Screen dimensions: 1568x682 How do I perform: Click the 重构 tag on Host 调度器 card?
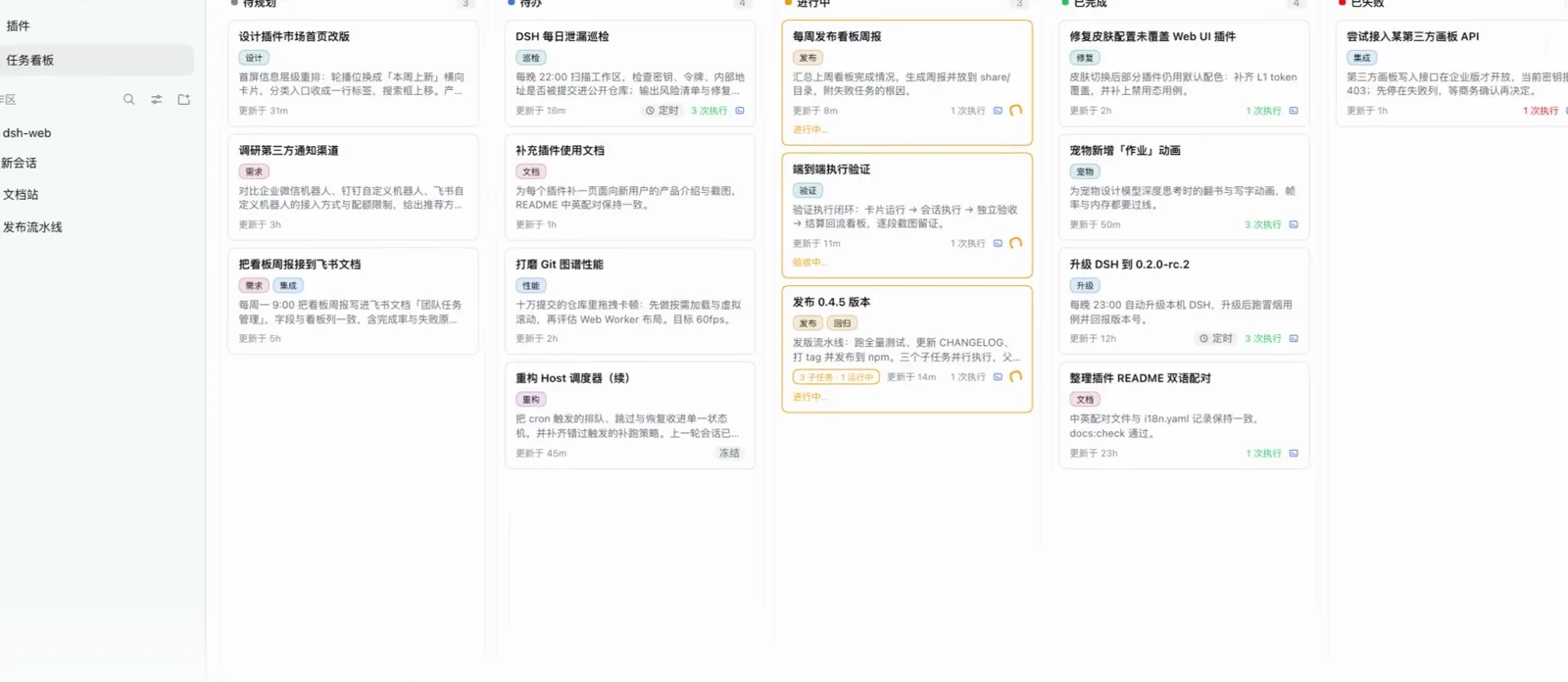[x=531, y=399]
